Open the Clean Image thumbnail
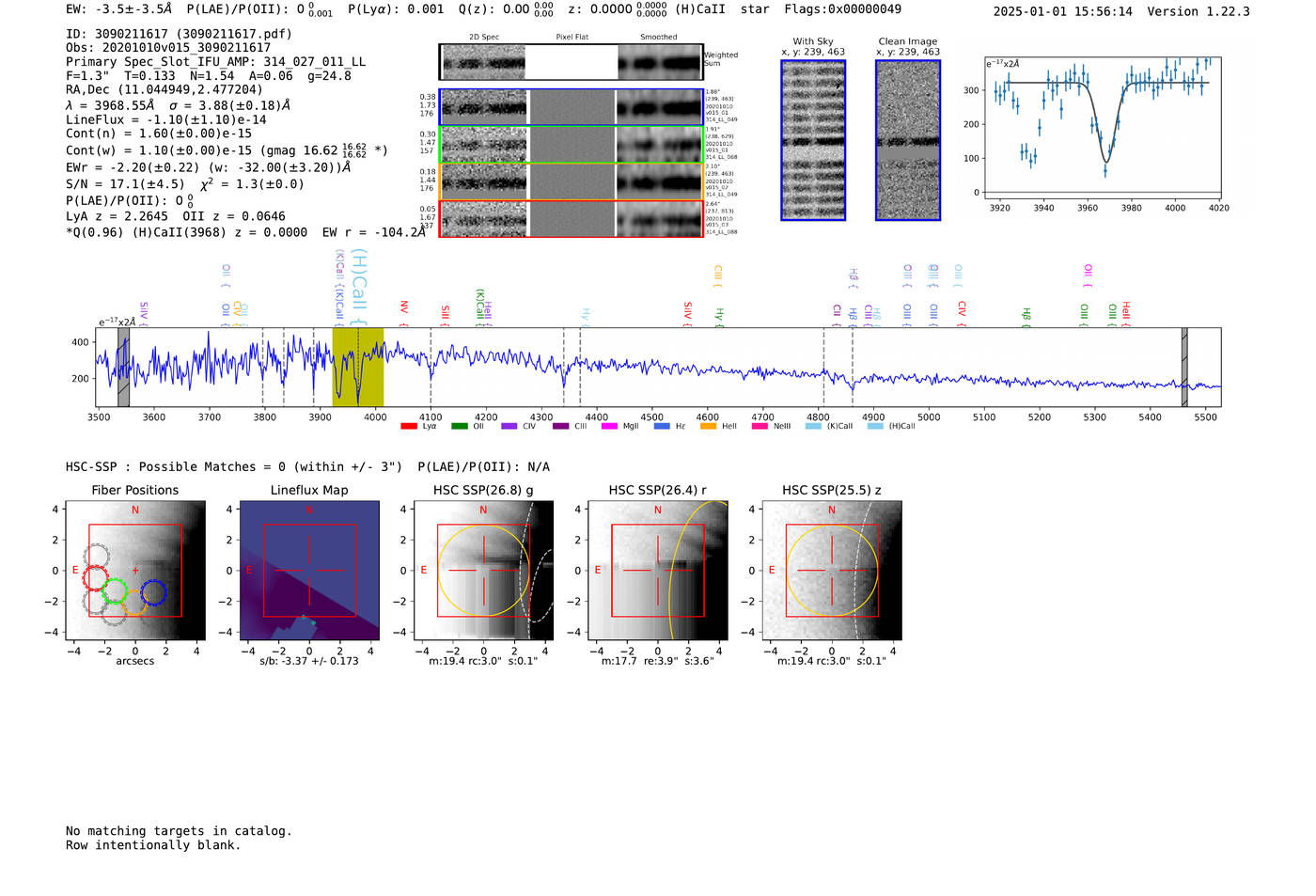This screenshot has width=1316, height=896. 908,140
